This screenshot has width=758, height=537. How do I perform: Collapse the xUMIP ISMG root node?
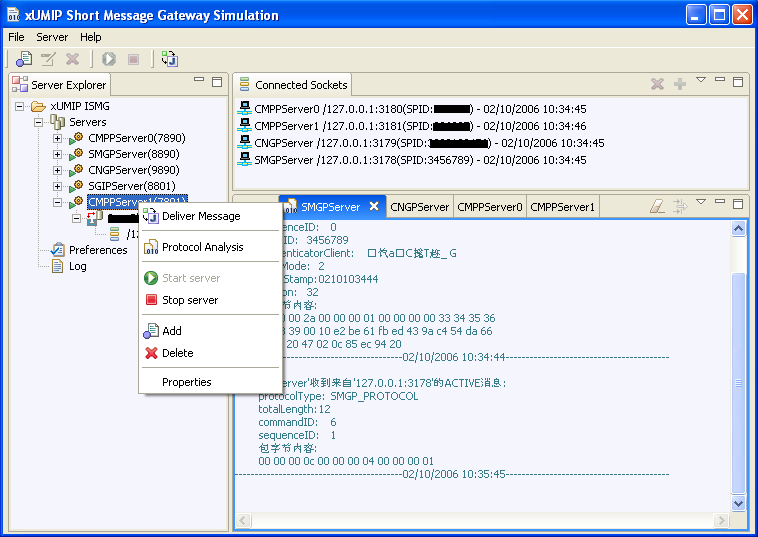(x=19, y=106)
